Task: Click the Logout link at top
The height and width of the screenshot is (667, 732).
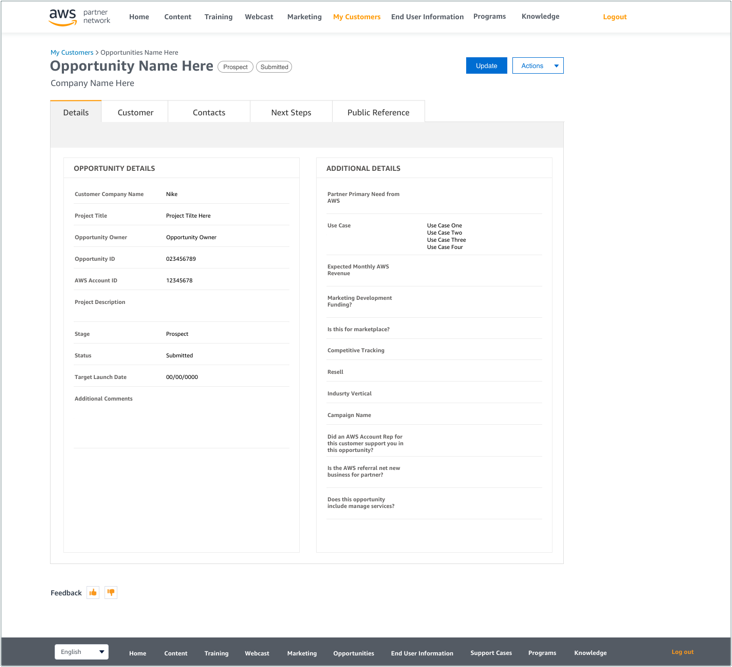Action: 614,17
